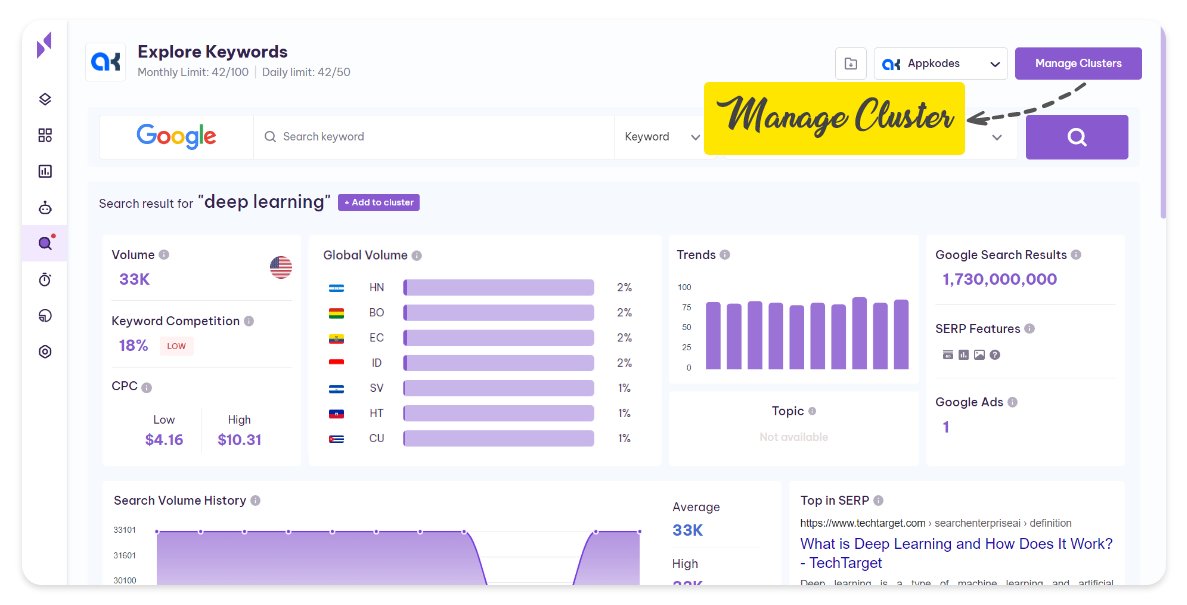Click the info icon next to Trends
This screenshot has width=1187, height=605.
pos(725,255)
